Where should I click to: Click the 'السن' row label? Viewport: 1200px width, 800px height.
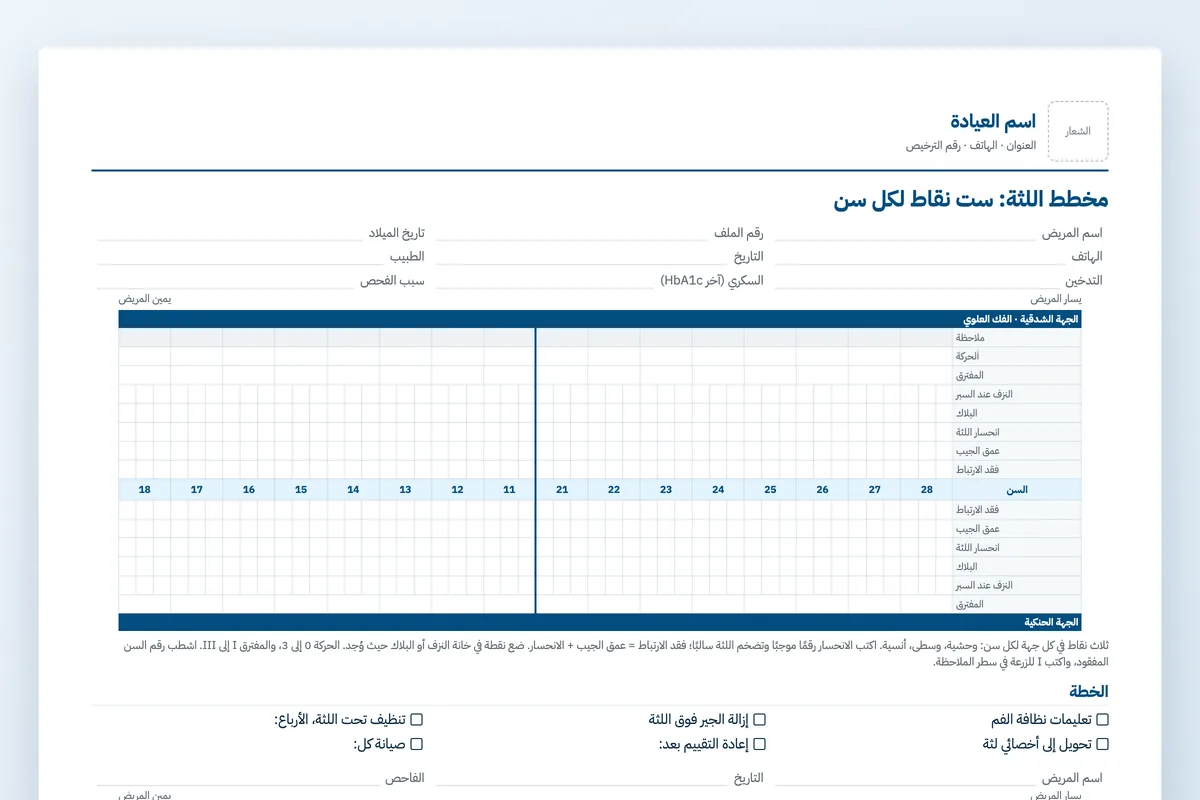[1017, 490]
